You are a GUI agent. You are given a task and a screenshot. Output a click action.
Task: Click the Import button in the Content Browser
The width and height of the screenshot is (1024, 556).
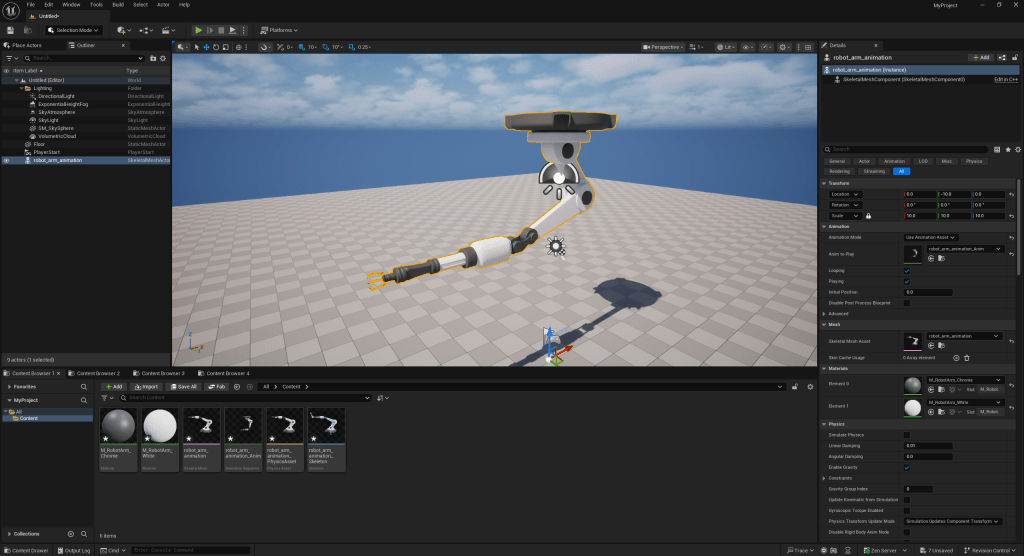[146, 386]
